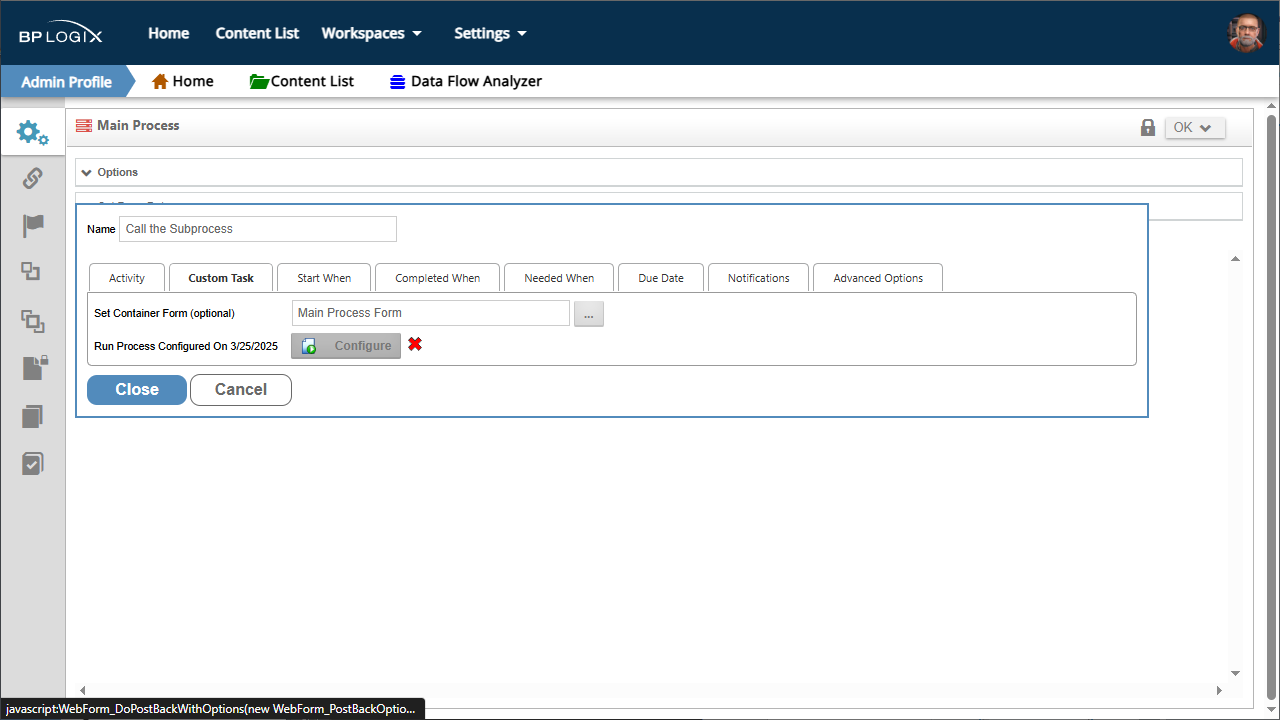Open the Settings dropdown menu

click(490, 33)
